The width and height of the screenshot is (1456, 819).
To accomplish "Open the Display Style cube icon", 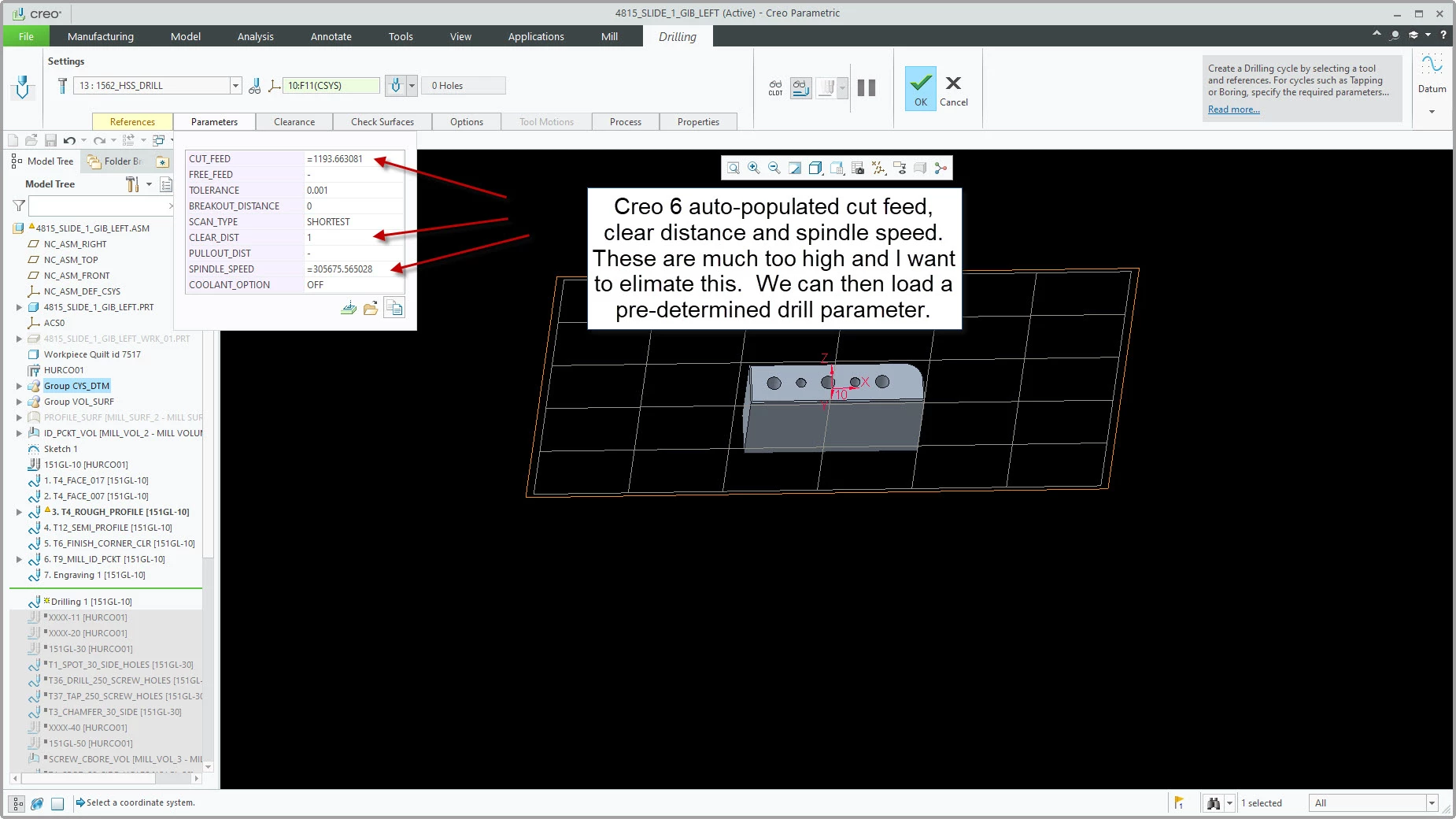I will click(x=816, y=168).
